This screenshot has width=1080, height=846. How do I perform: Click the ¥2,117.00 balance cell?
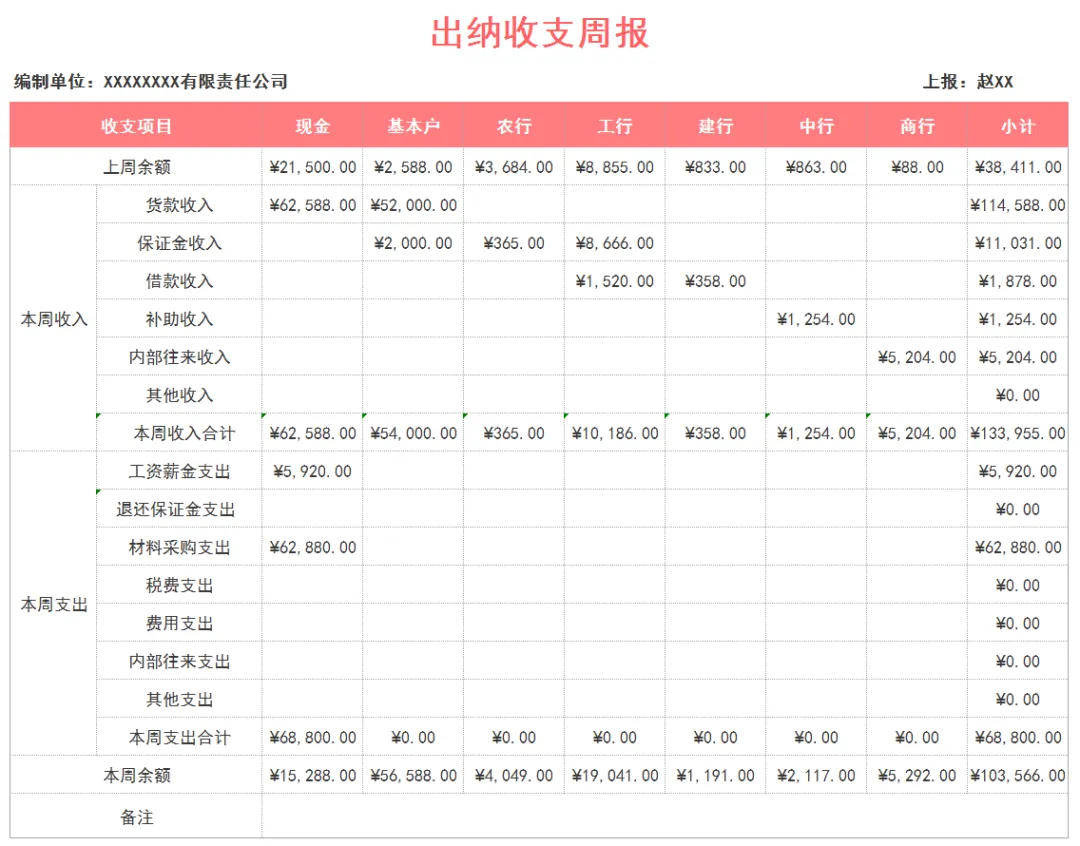pyautogui.click(x=816, y=775)
